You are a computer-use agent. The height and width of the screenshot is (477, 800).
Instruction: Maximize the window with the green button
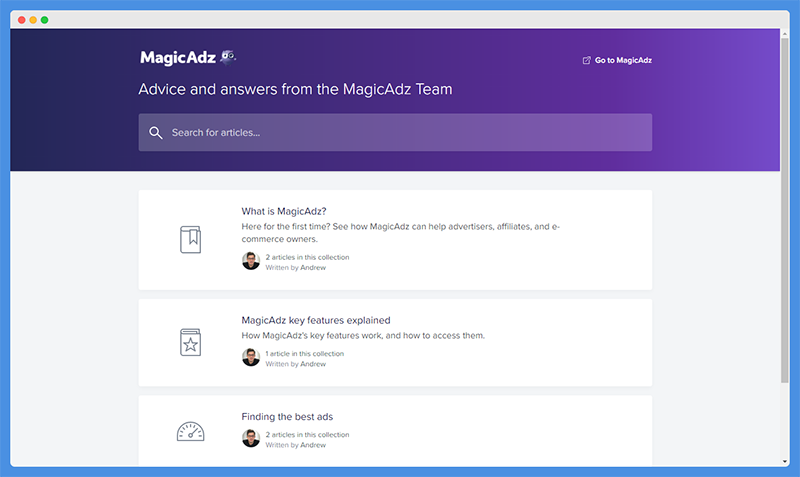click(44, 20)
